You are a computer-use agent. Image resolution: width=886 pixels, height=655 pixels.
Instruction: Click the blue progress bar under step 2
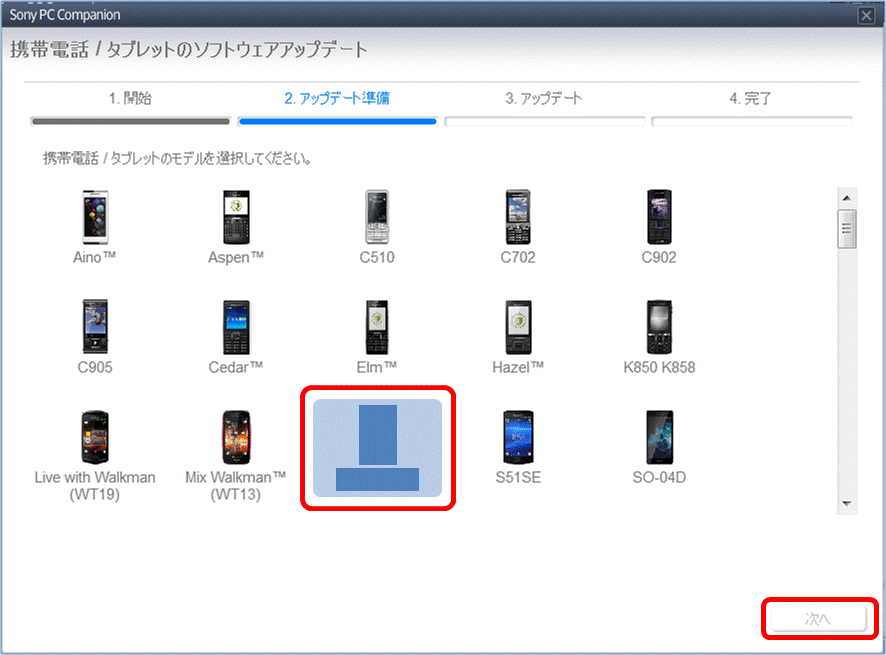pos(337,121)
